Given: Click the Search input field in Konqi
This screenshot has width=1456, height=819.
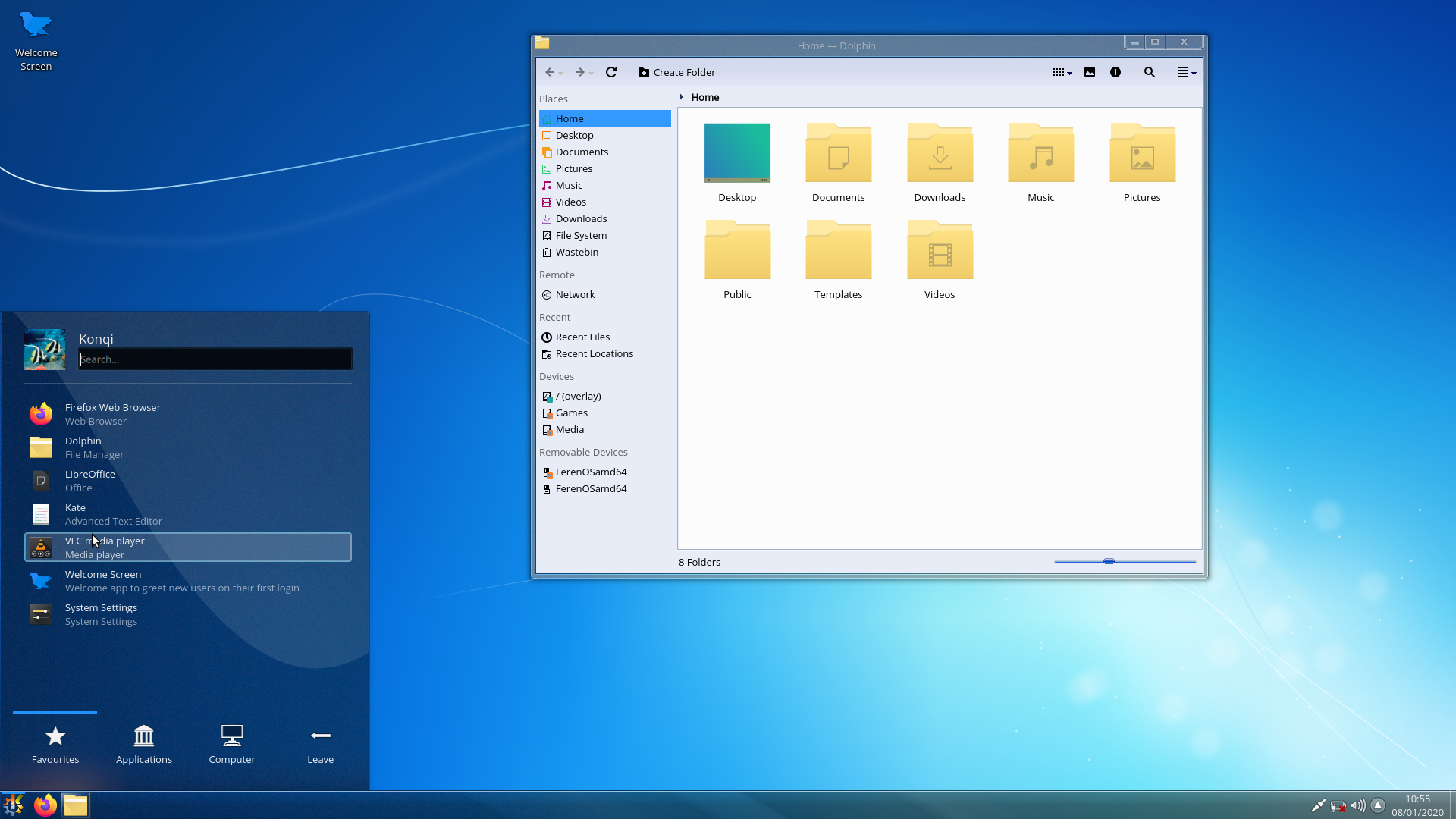Looking at the screenshot, I should coord(215,358).
